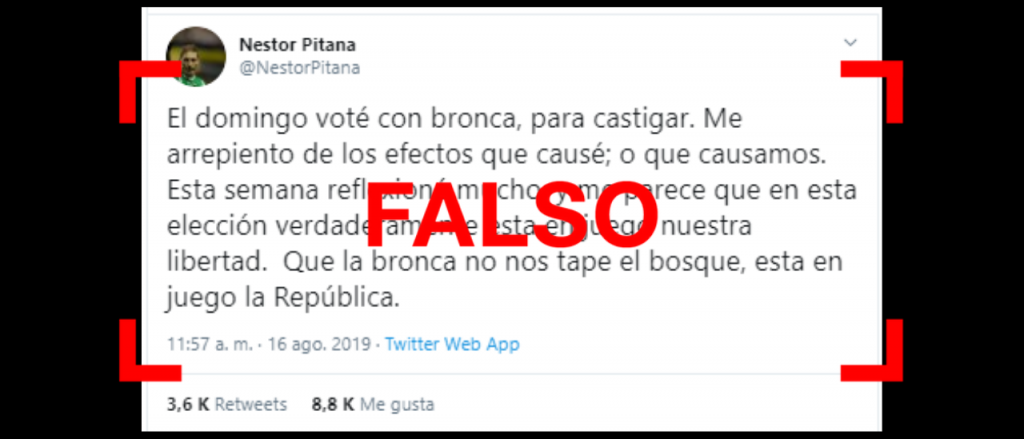Expand the tweet options chevron
The width and height of the screenshot is (1024, 439).
coord(850,43)
